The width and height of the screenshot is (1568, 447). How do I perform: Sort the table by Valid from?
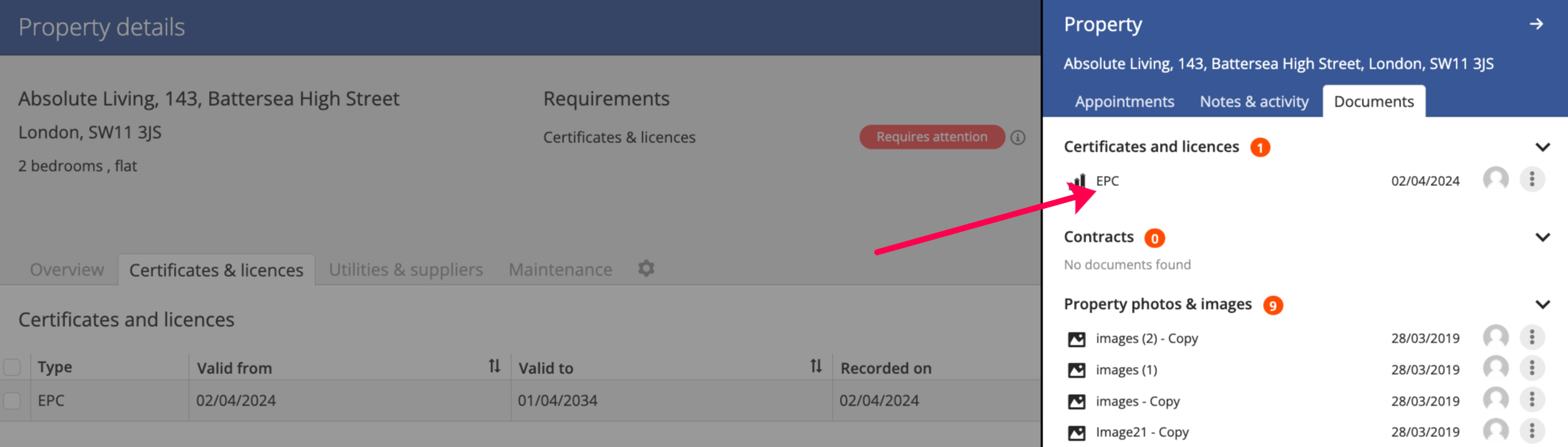click(494, 366)
